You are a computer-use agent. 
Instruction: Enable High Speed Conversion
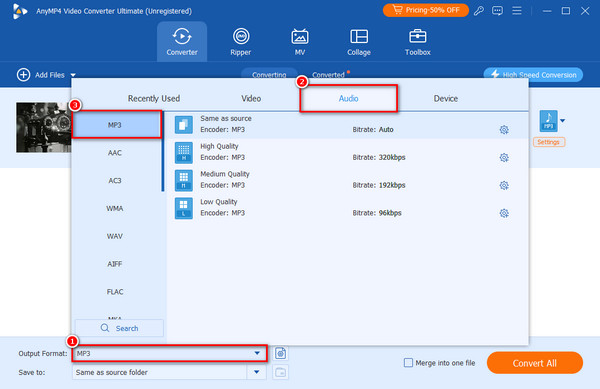[x=533, y=75]
